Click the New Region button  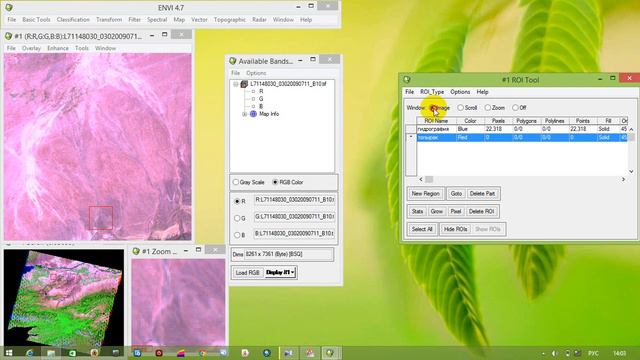(x=426, y=193)
